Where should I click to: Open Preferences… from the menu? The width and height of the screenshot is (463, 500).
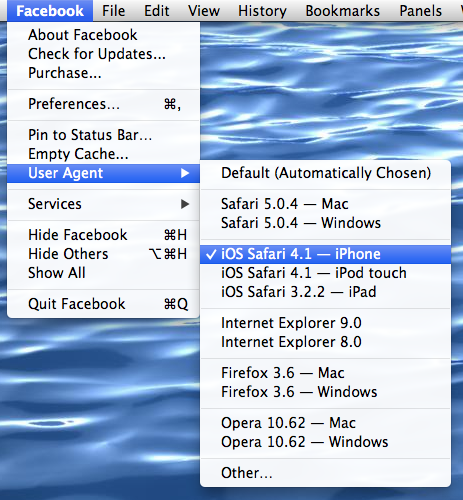(x=103, y=104)
